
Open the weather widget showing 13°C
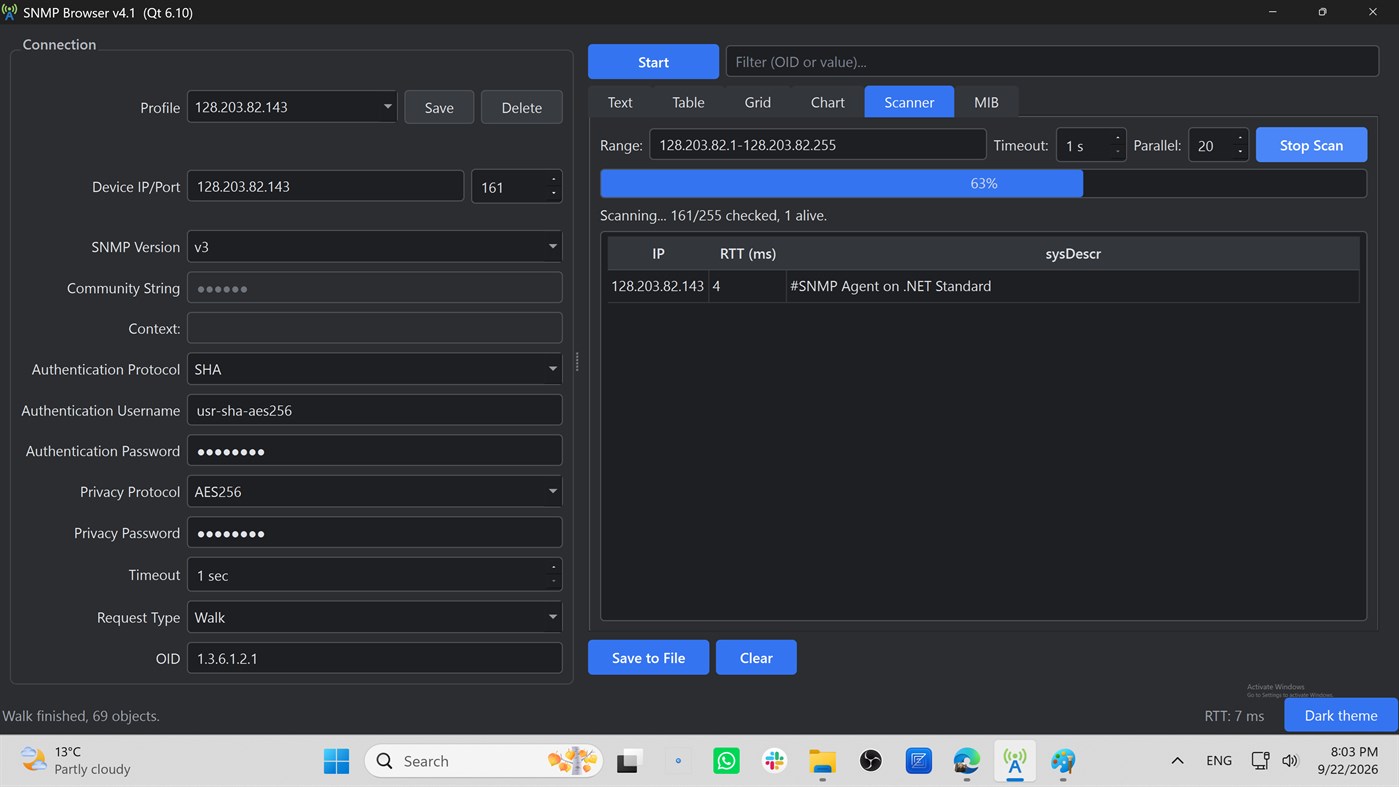point(76,761)
